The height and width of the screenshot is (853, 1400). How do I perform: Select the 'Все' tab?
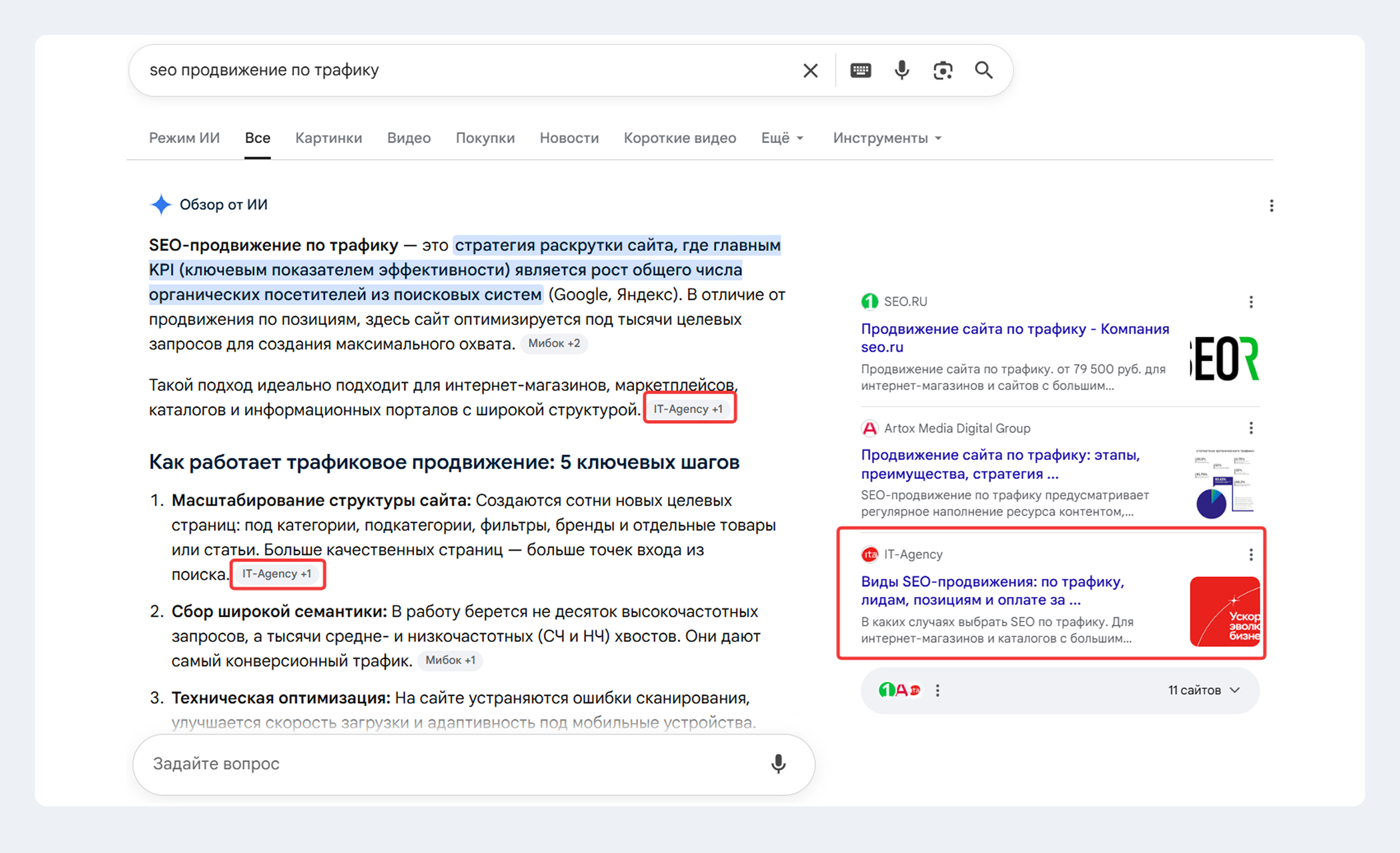(x=257, y=138)
